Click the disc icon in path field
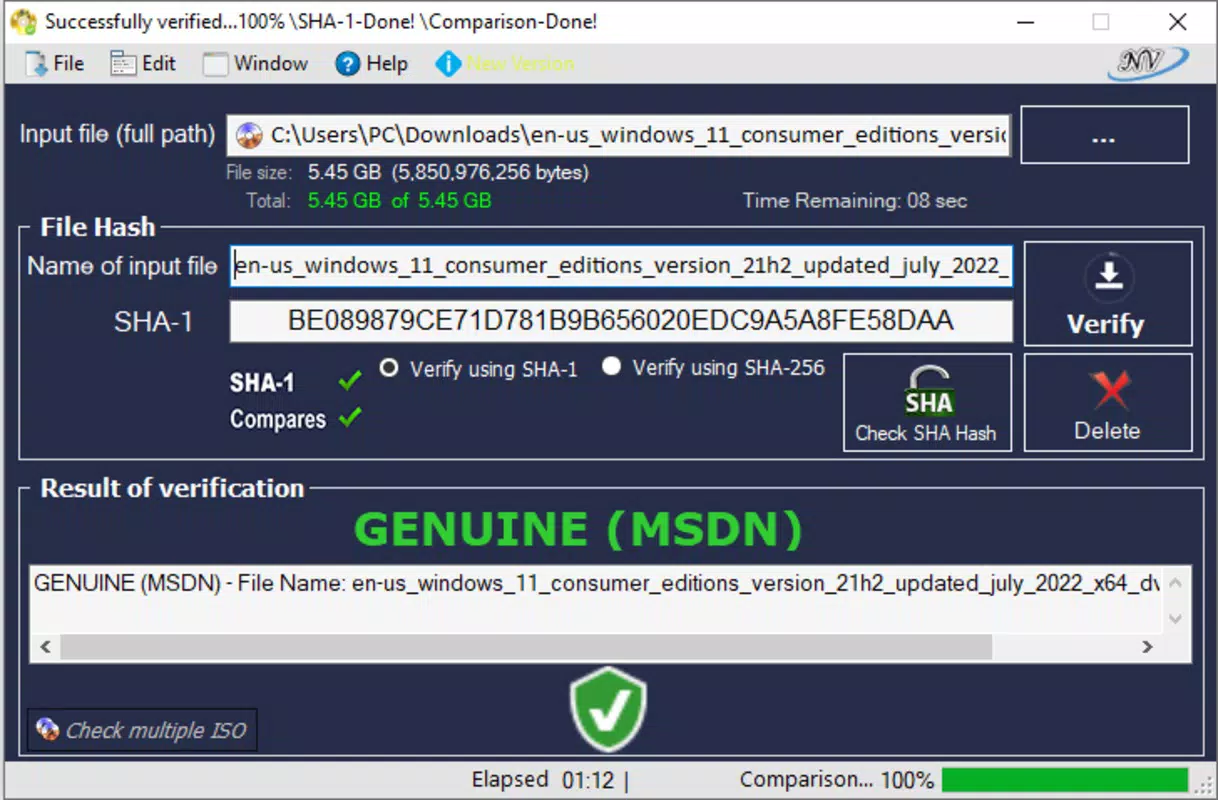The width and height of the screenshot is (1218, 800). click(251, 135)
